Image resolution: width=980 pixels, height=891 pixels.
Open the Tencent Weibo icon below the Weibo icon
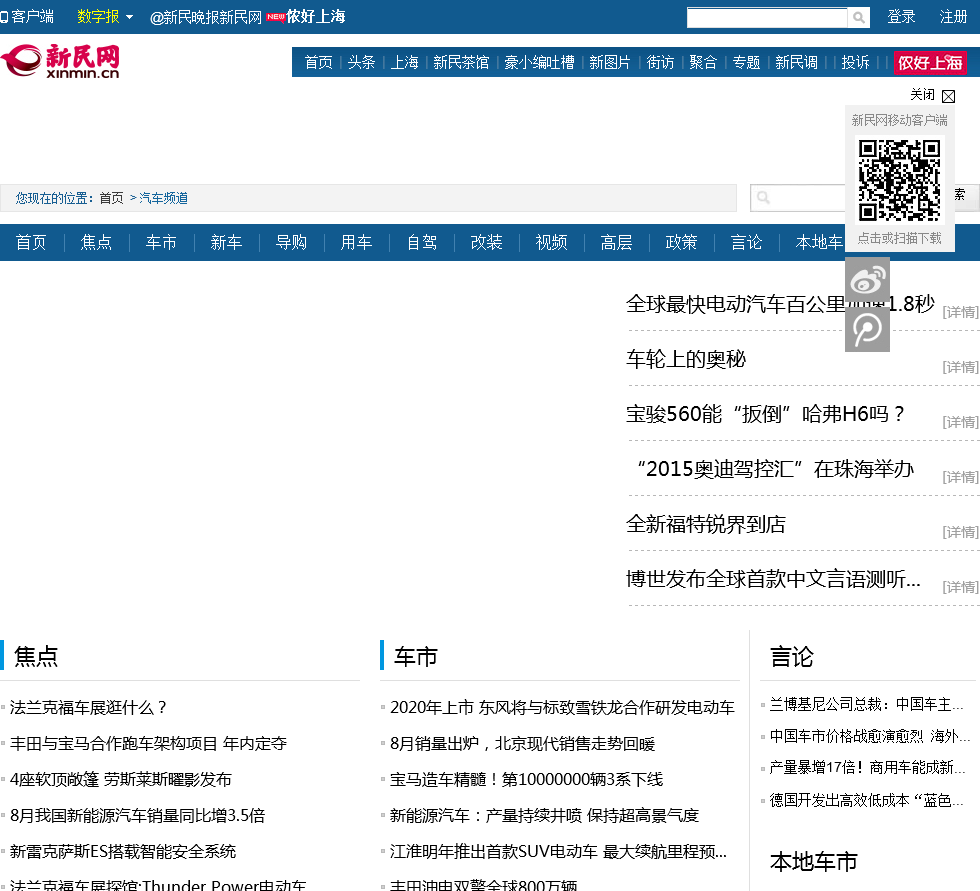(x=868, y=329)
